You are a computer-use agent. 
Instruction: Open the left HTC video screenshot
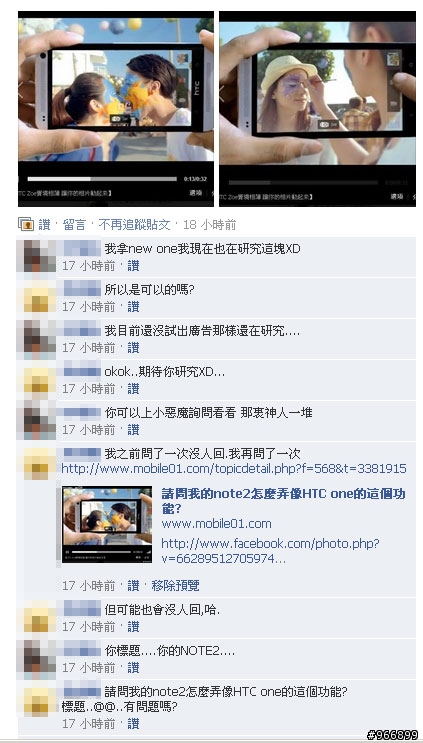point(116,109)
